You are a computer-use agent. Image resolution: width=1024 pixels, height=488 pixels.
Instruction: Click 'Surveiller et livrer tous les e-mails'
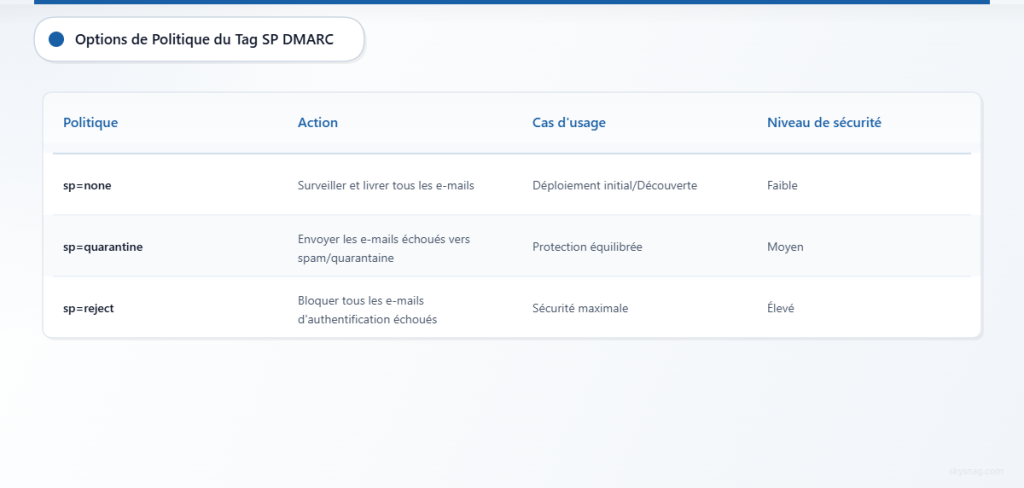(x=386, y=186)
